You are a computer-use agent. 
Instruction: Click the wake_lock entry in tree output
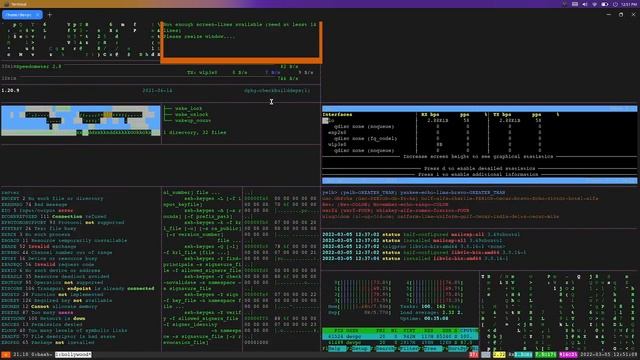[188, 109]
